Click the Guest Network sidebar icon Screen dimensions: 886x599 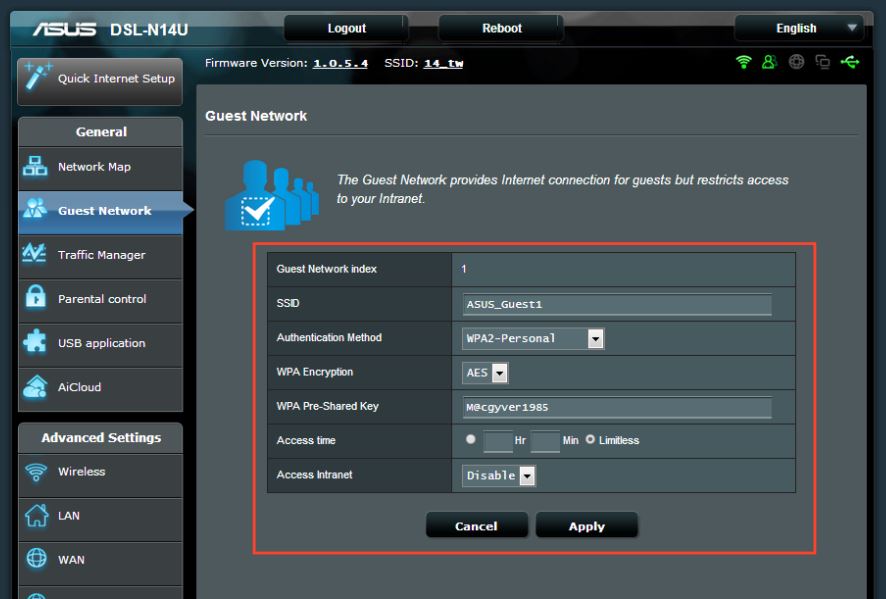[35, 209]
